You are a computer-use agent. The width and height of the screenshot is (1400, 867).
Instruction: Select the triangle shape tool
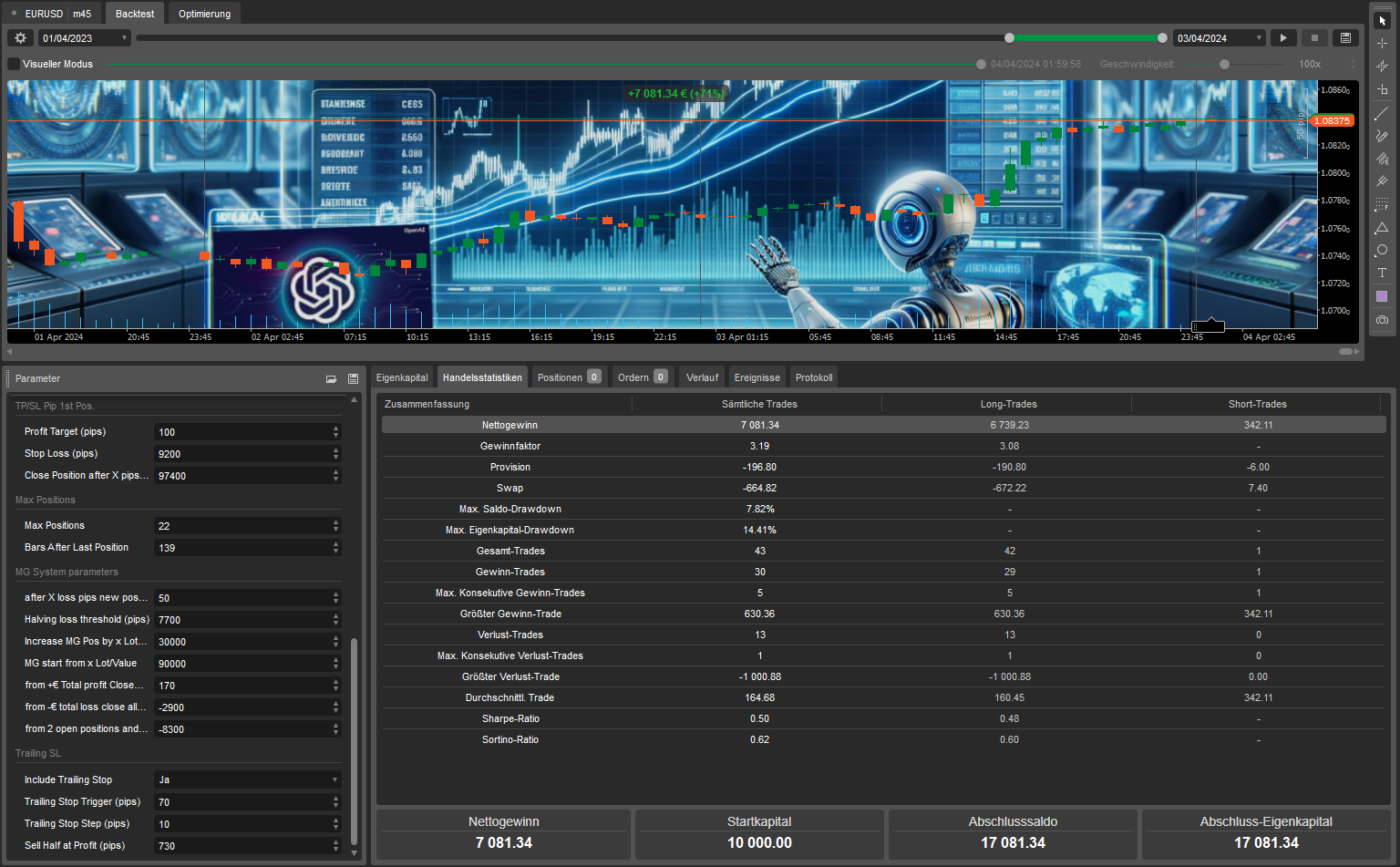(x=1382, y=227)
